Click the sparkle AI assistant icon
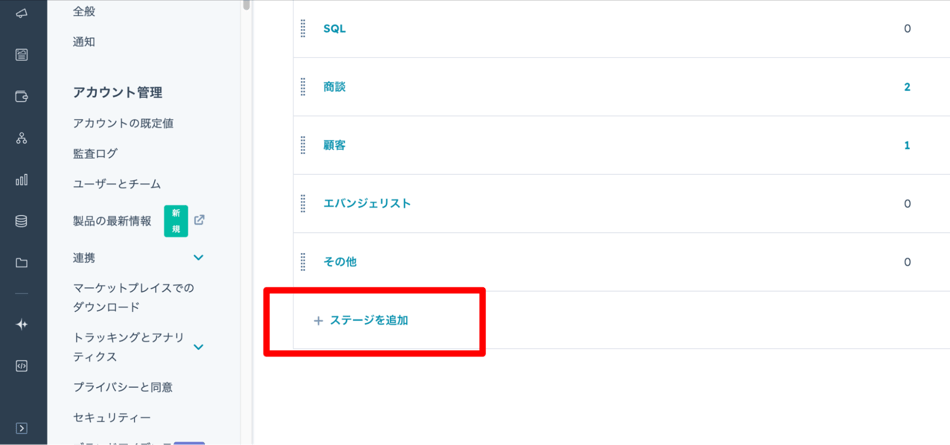Viewport: 950px width, 445px height. click(22, 325)
